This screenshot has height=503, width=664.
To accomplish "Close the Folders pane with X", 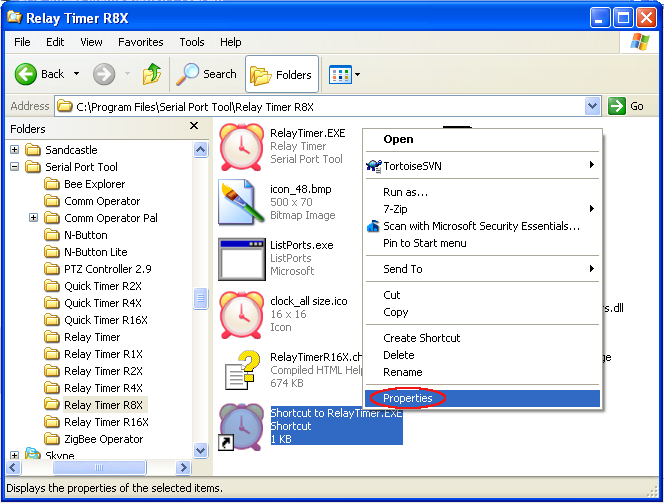I will pos(194,126).
